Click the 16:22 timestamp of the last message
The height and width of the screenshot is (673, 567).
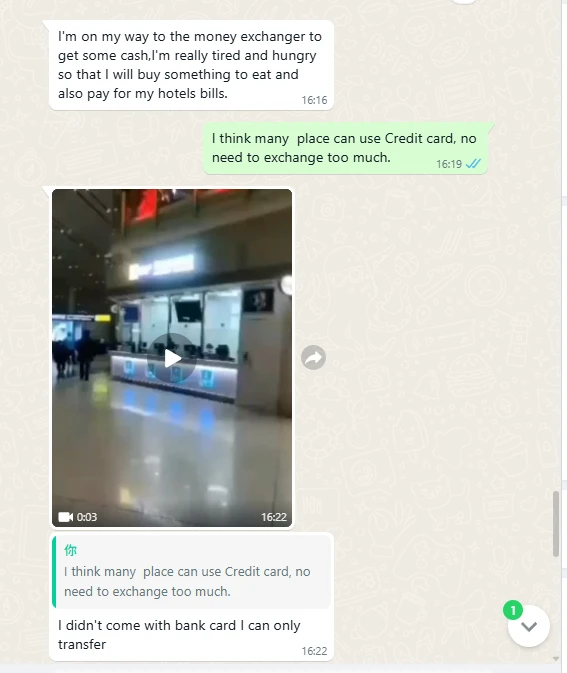[314, 651]
